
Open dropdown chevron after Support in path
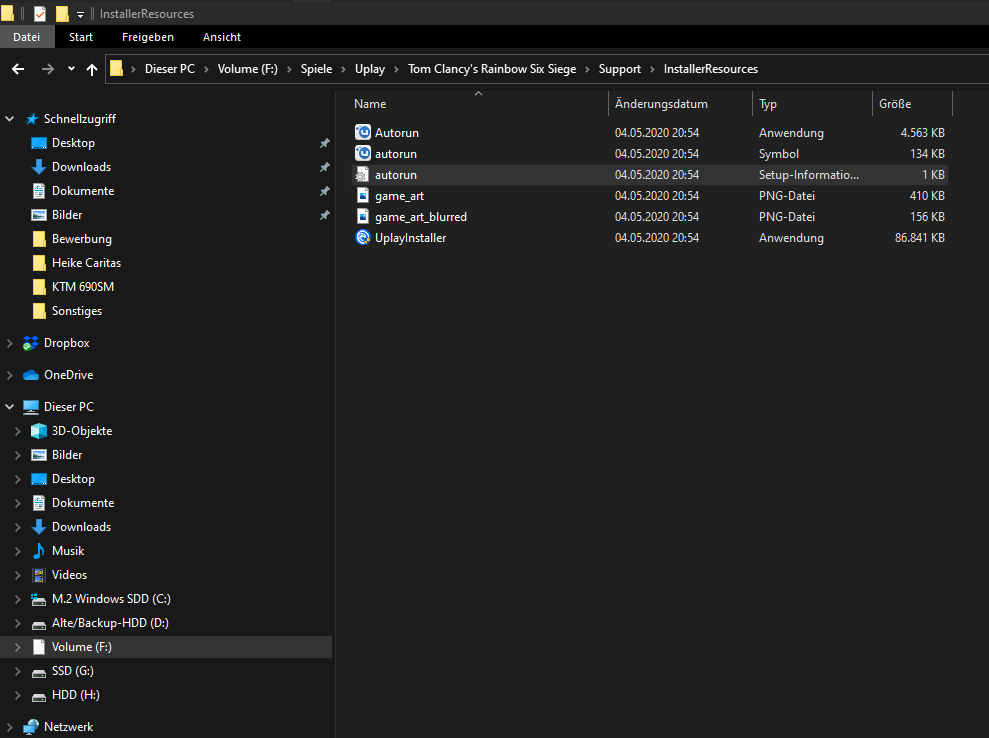coord(652,69)
